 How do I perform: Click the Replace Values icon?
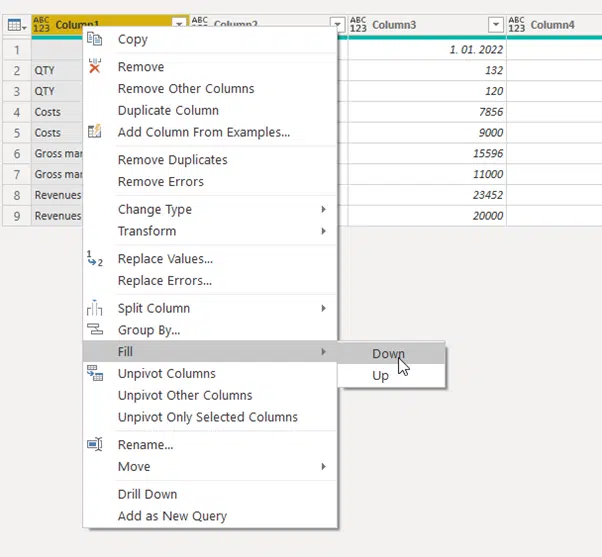pos(94,258)
